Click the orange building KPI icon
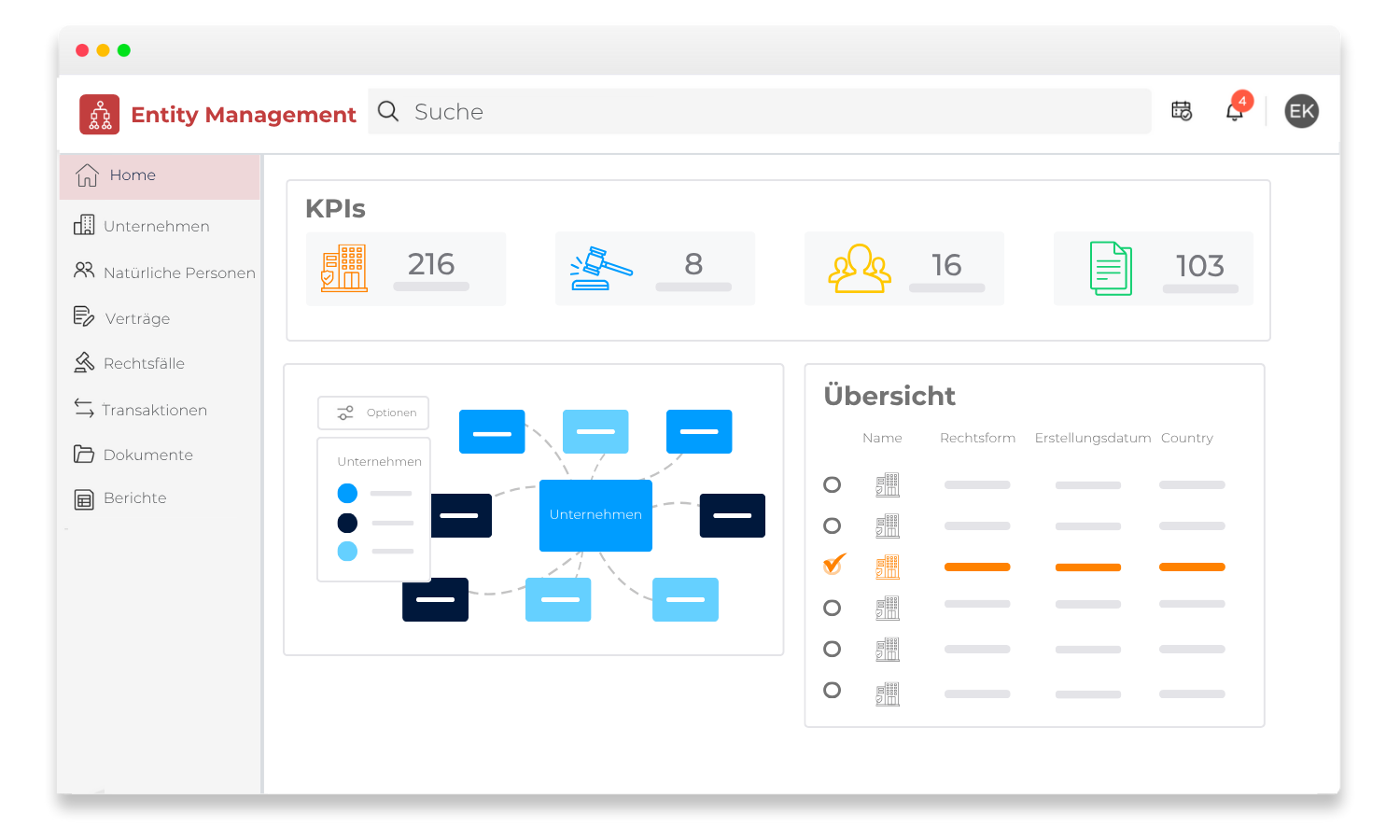Viewport: 1400px width, 840px height. (343, 269)
